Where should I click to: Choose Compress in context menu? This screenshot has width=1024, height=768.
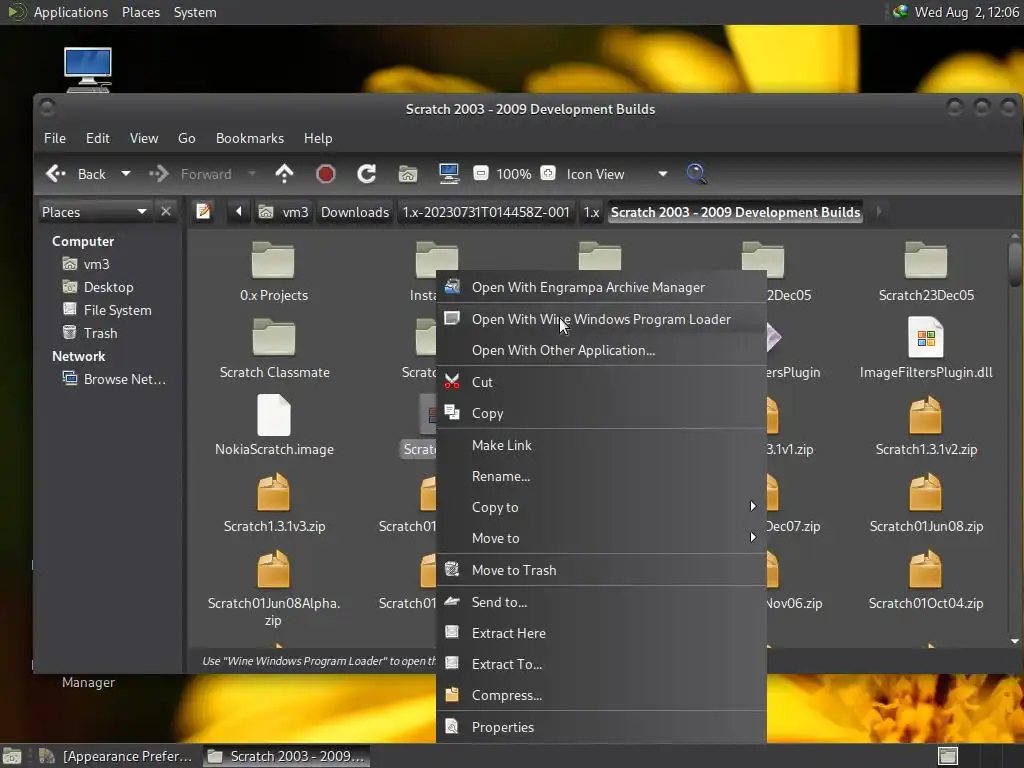(x=601, y=696)
